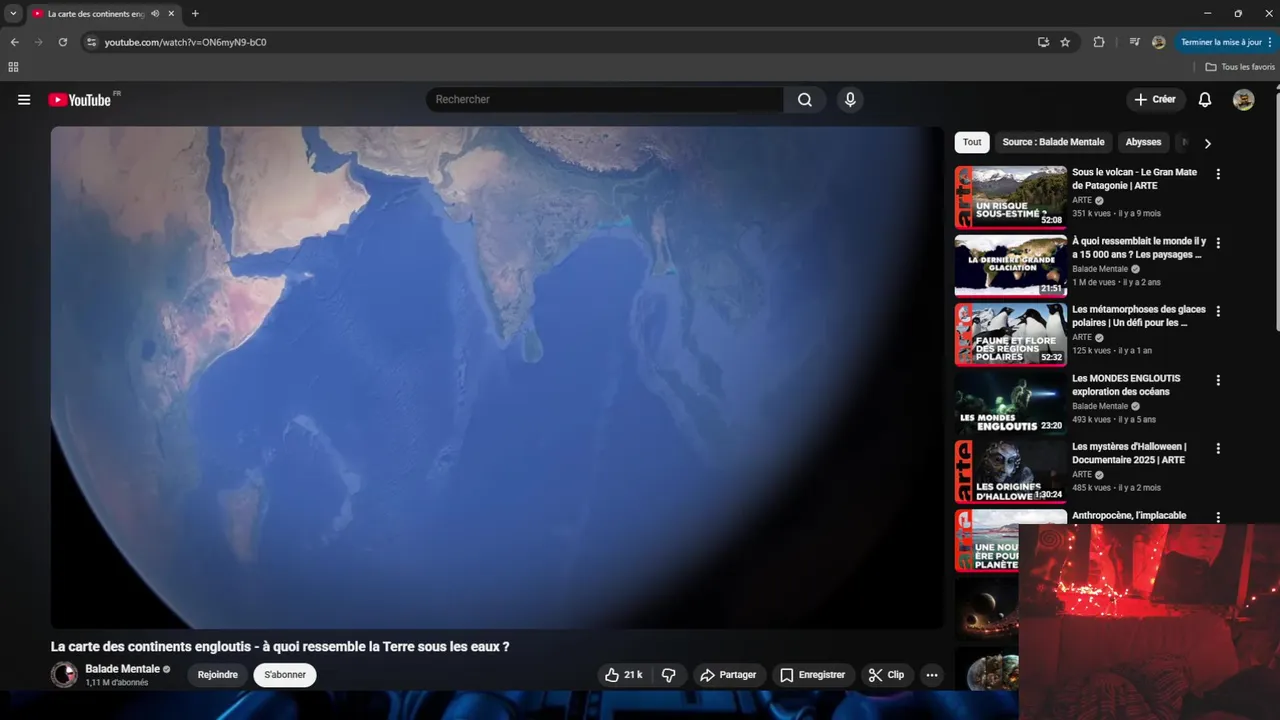
Task: Open options for Sous le volcan video
Action: [x=1218, y=174]
